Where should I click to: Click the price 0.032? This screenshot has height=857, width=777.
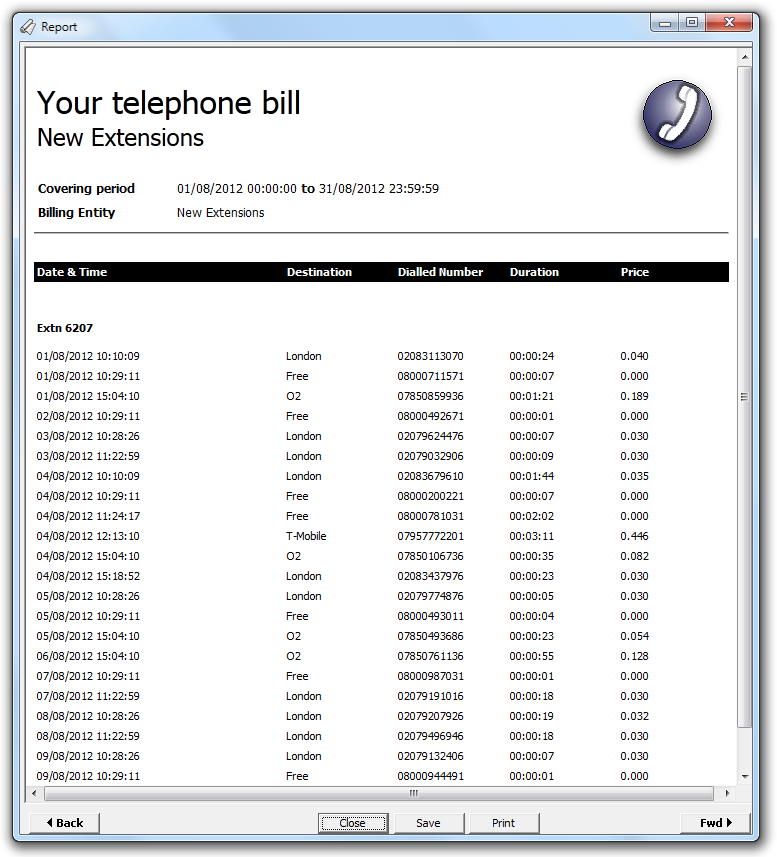click(634, 716)
